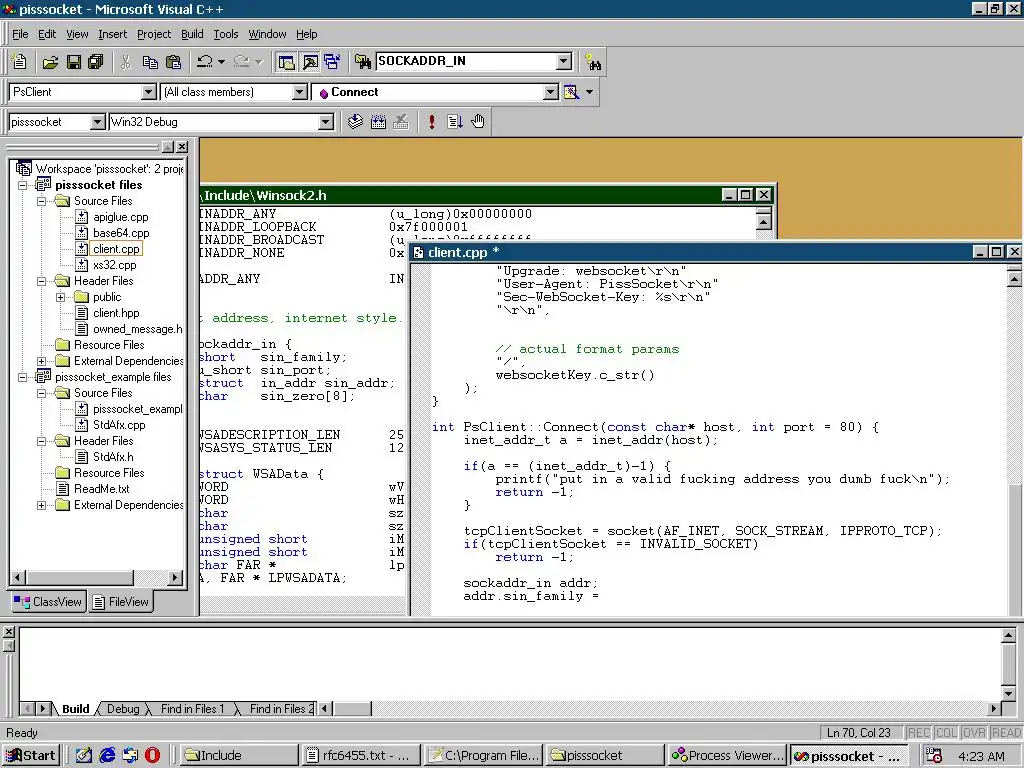1024x768 pixels.
Task: Click the WizardBar actions wand icon
Action: [571, 92]
